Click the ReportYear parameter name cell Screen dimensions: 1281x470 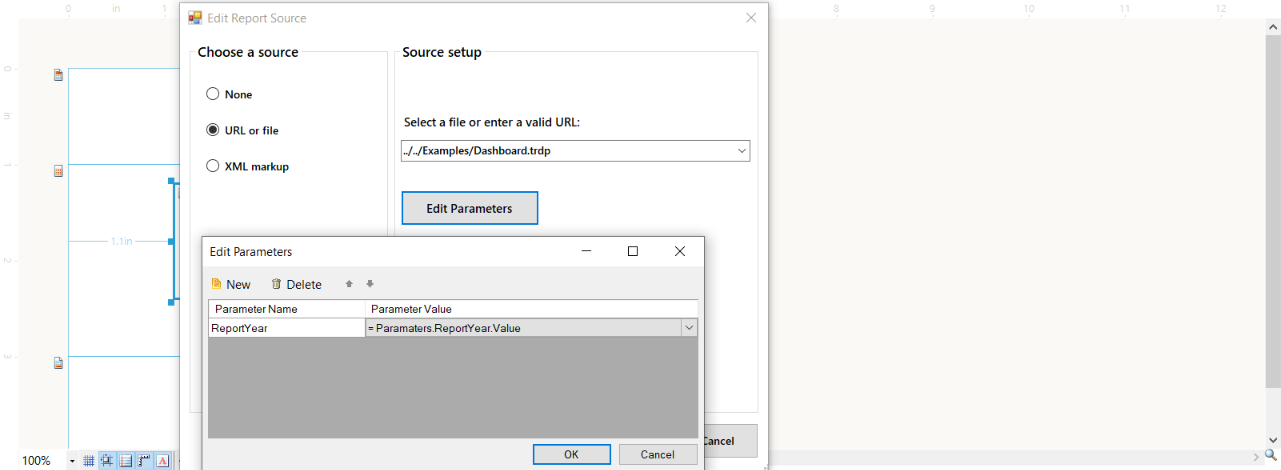tap(286, 328)
